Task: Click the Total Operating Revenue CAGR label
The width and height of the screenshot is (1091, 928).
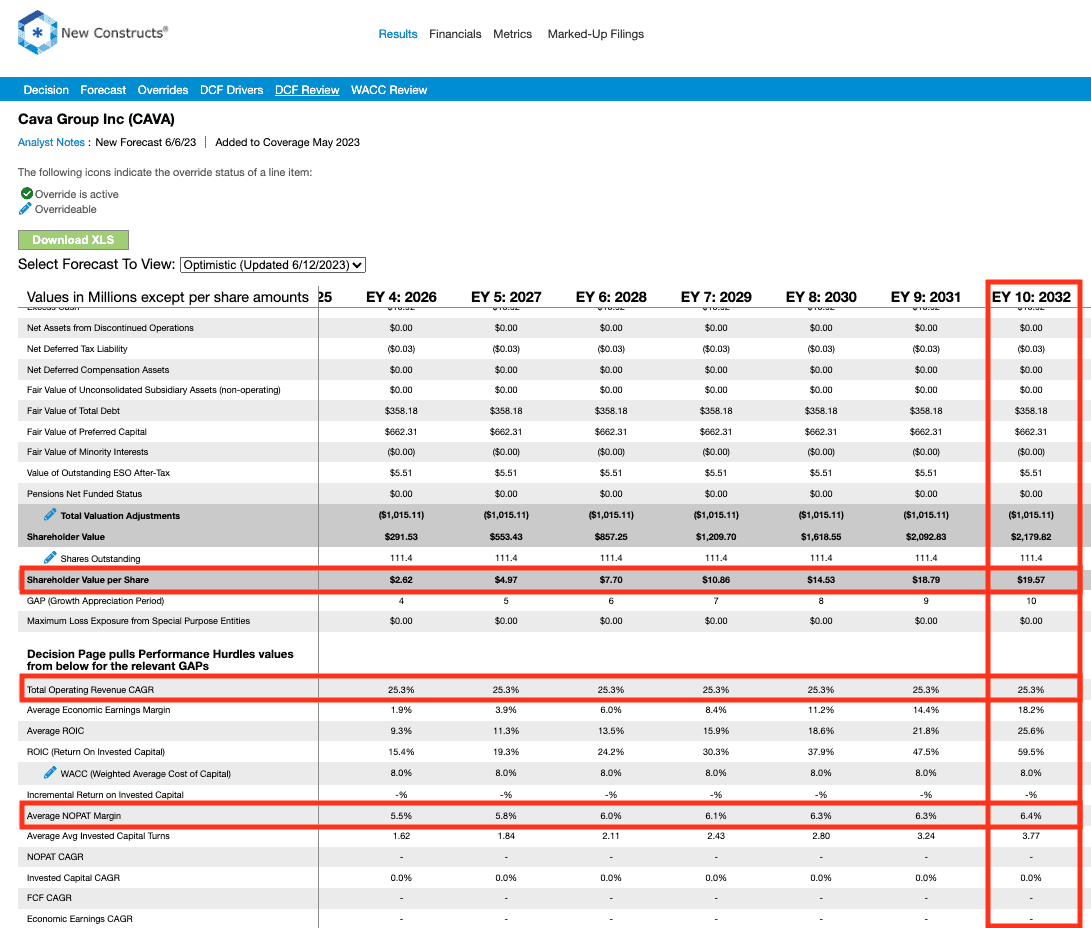Action: click(x=90, y=689)
